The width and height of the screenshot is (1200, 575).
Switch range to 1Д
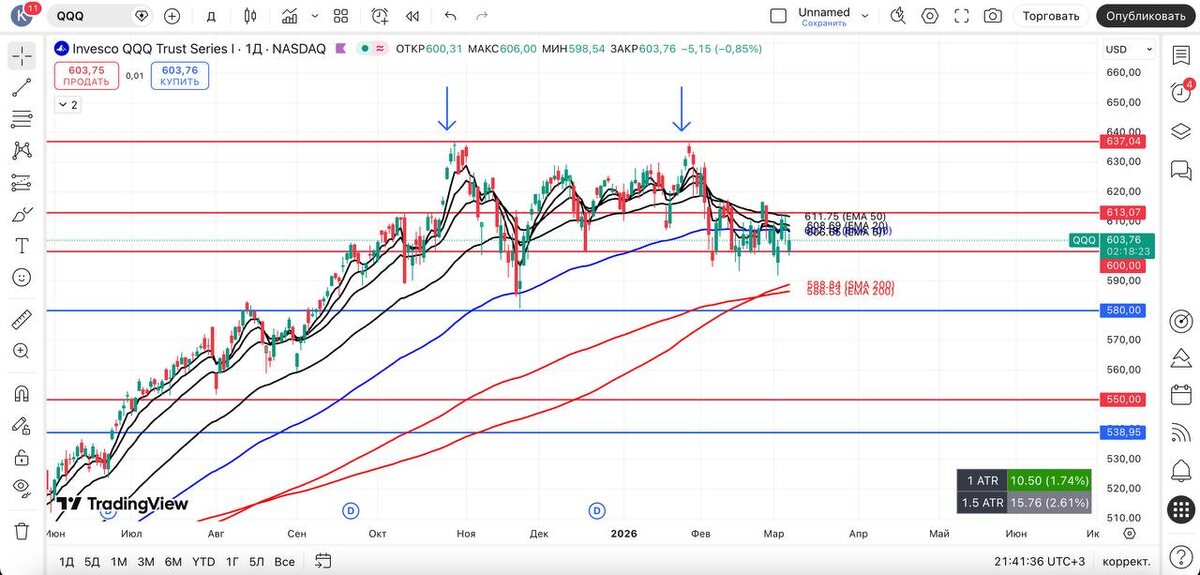pyautogui.click(x=67, y=561)
